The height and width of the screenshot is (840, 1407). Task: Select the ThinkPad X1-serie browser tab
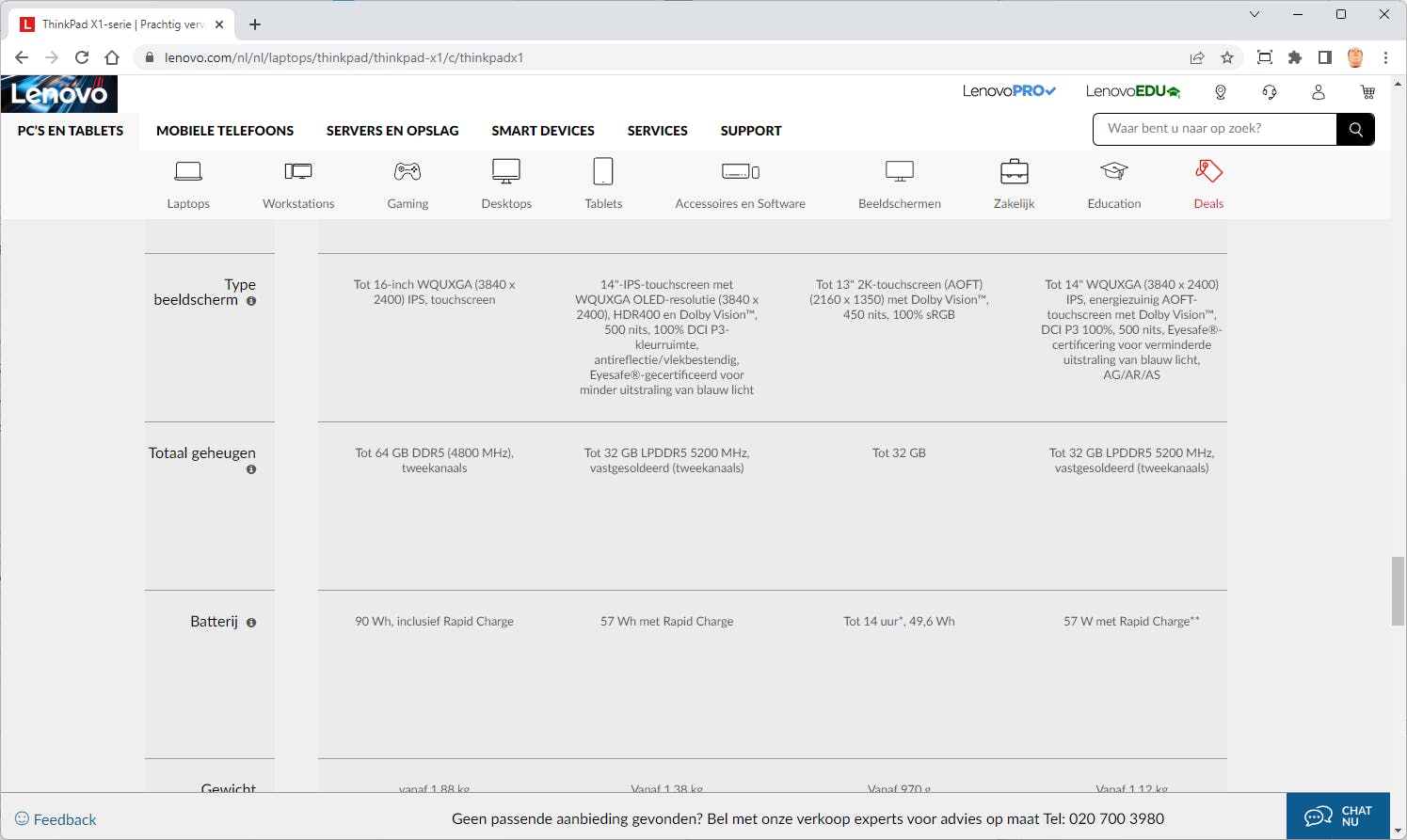(122, 24)
